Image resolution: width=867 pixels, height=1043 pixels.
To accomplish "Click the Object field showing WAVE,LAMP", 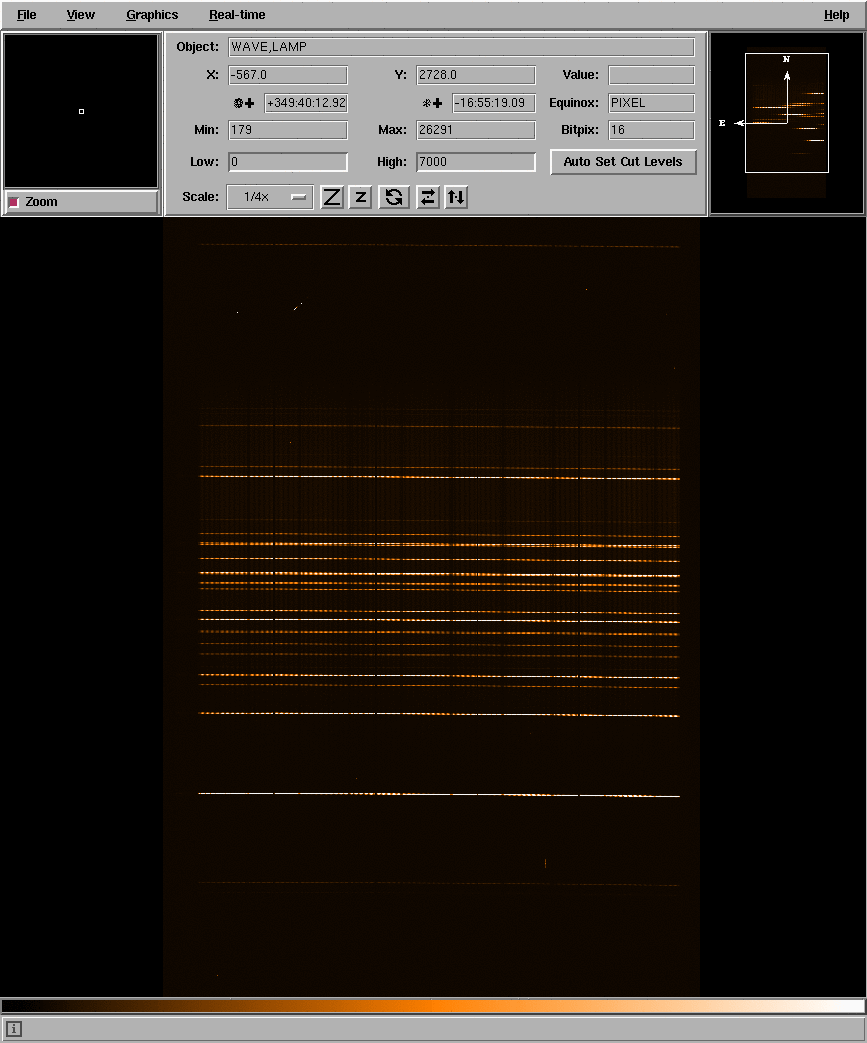I will (461, 47).
